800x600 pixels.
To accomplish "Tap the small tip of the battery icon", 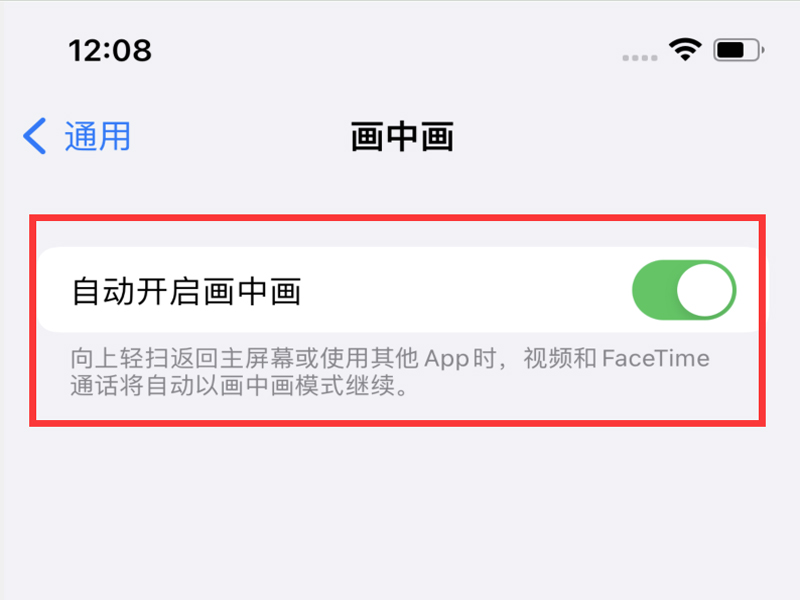I will pos(762,50).
